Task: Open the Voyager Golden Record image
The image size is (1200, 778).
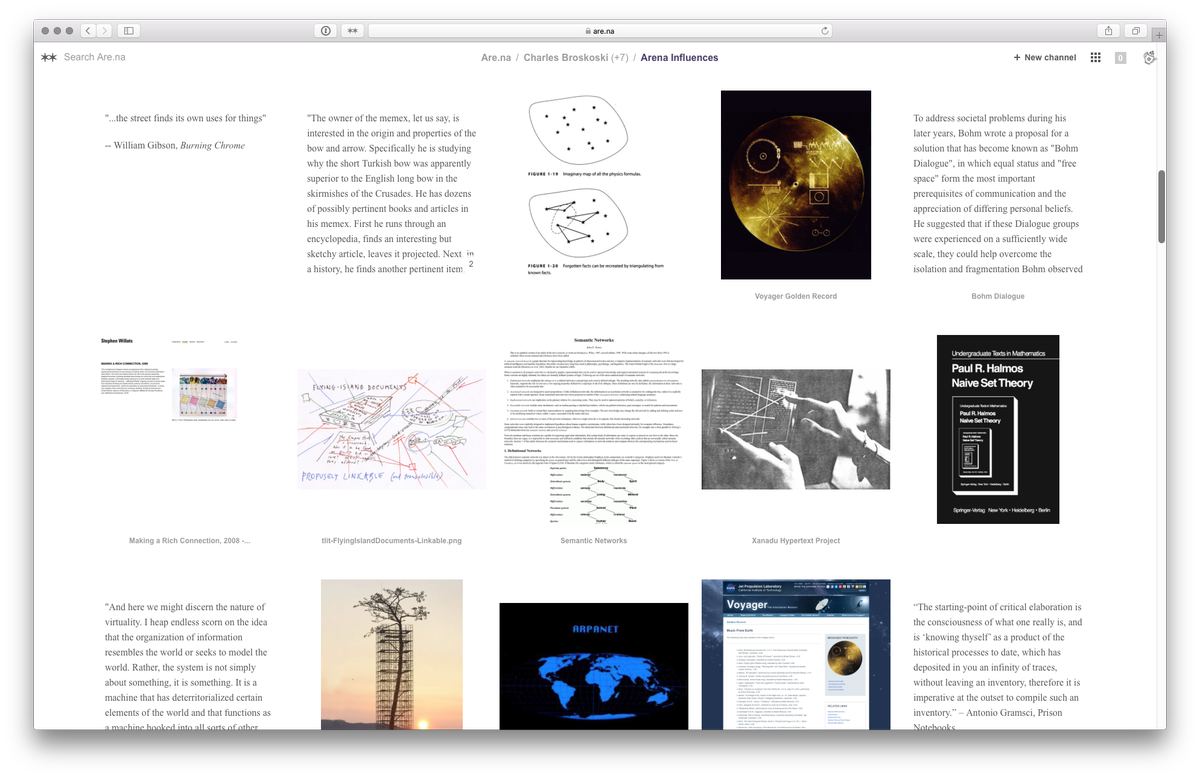Action: point(796,185)
